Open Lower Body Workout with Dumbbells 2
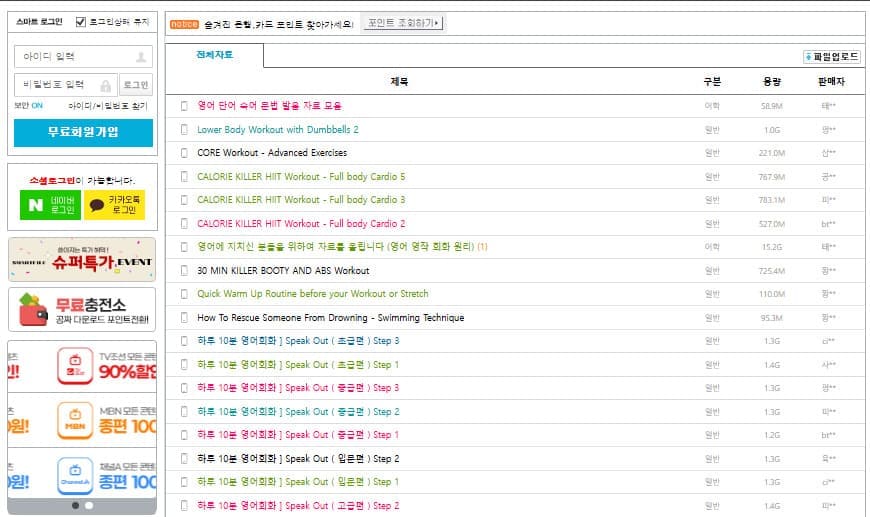The image size is (870, 517). (277, 130)
